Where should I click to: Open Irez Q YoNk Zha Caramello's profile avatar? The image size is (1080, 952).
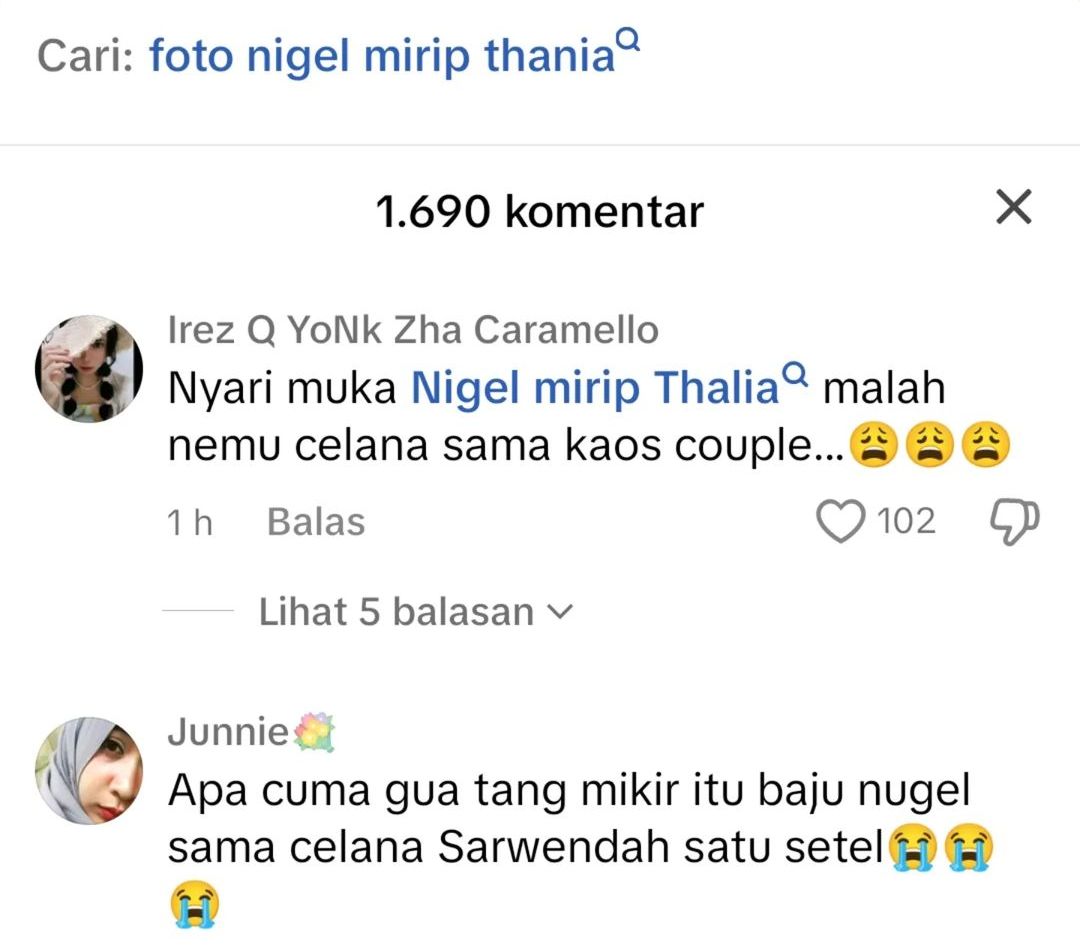point(88,368)
